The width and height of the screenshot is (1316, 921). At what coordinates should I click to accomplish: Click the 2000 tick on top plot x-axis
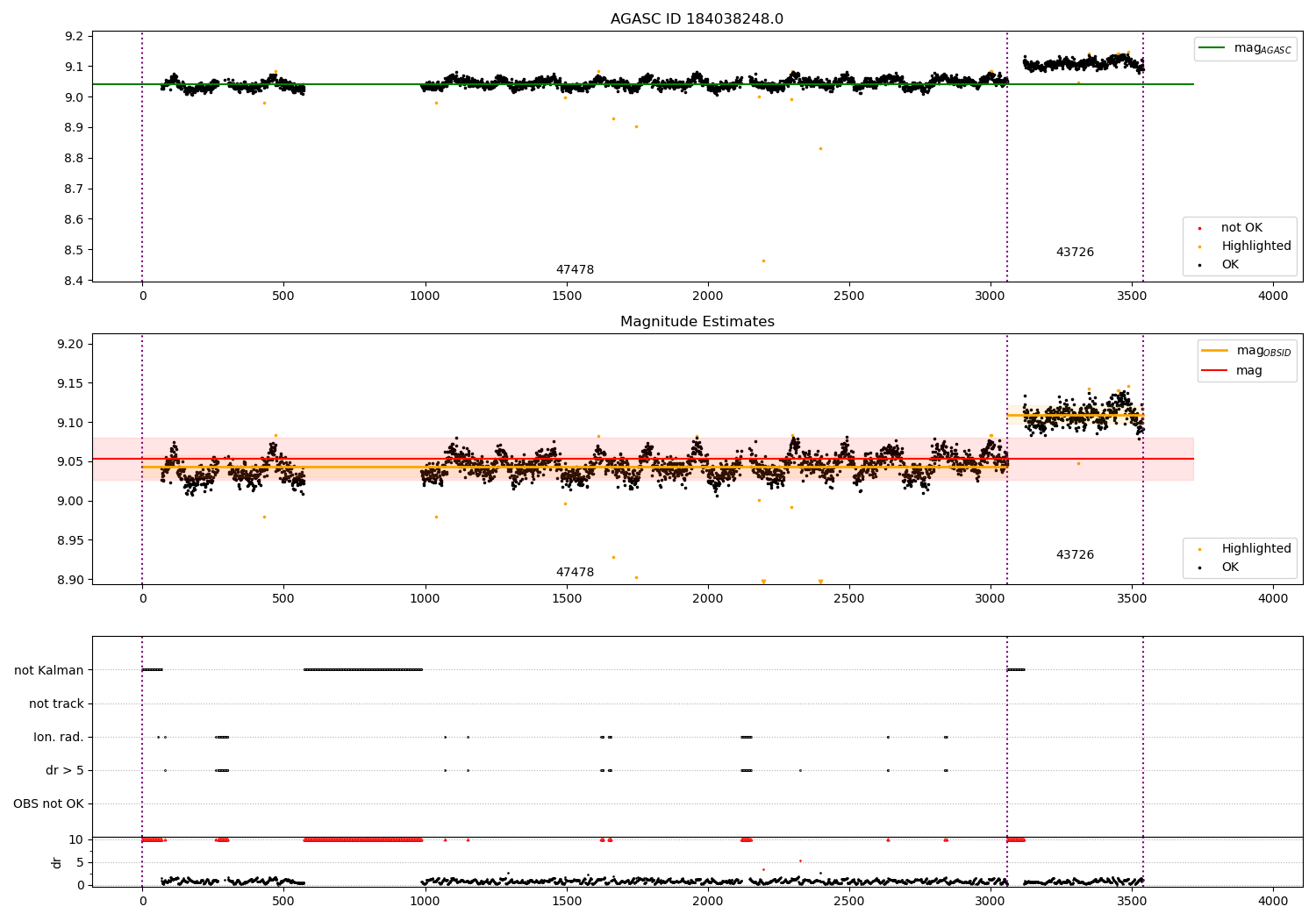[708, 296]
